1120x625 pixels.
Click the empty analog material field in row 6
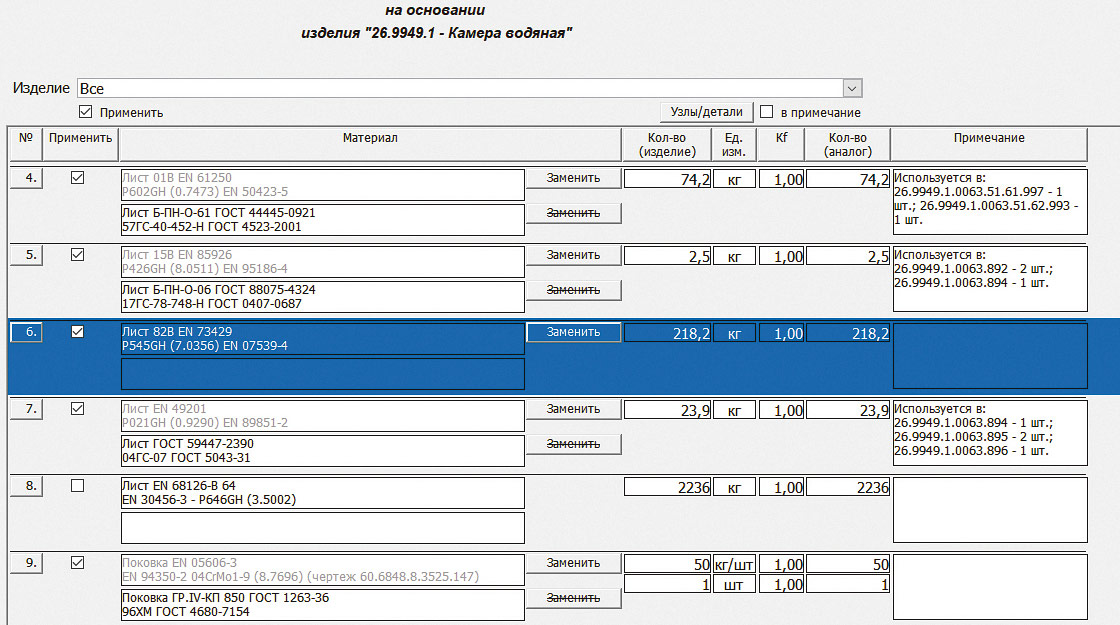(x=322, y=374)
